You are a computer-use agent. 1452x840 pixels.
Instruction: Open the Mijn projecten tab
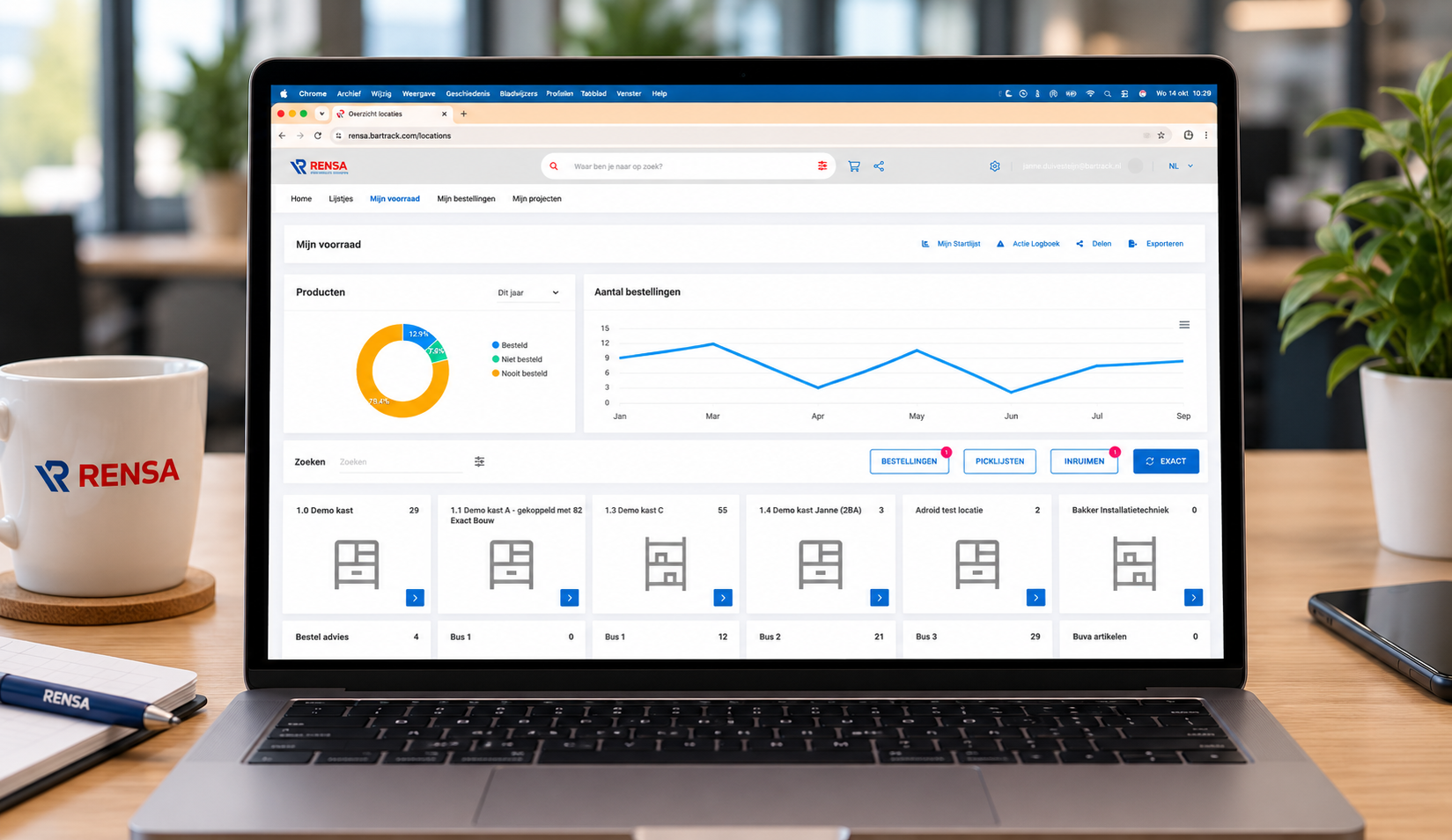pos(537,199)
